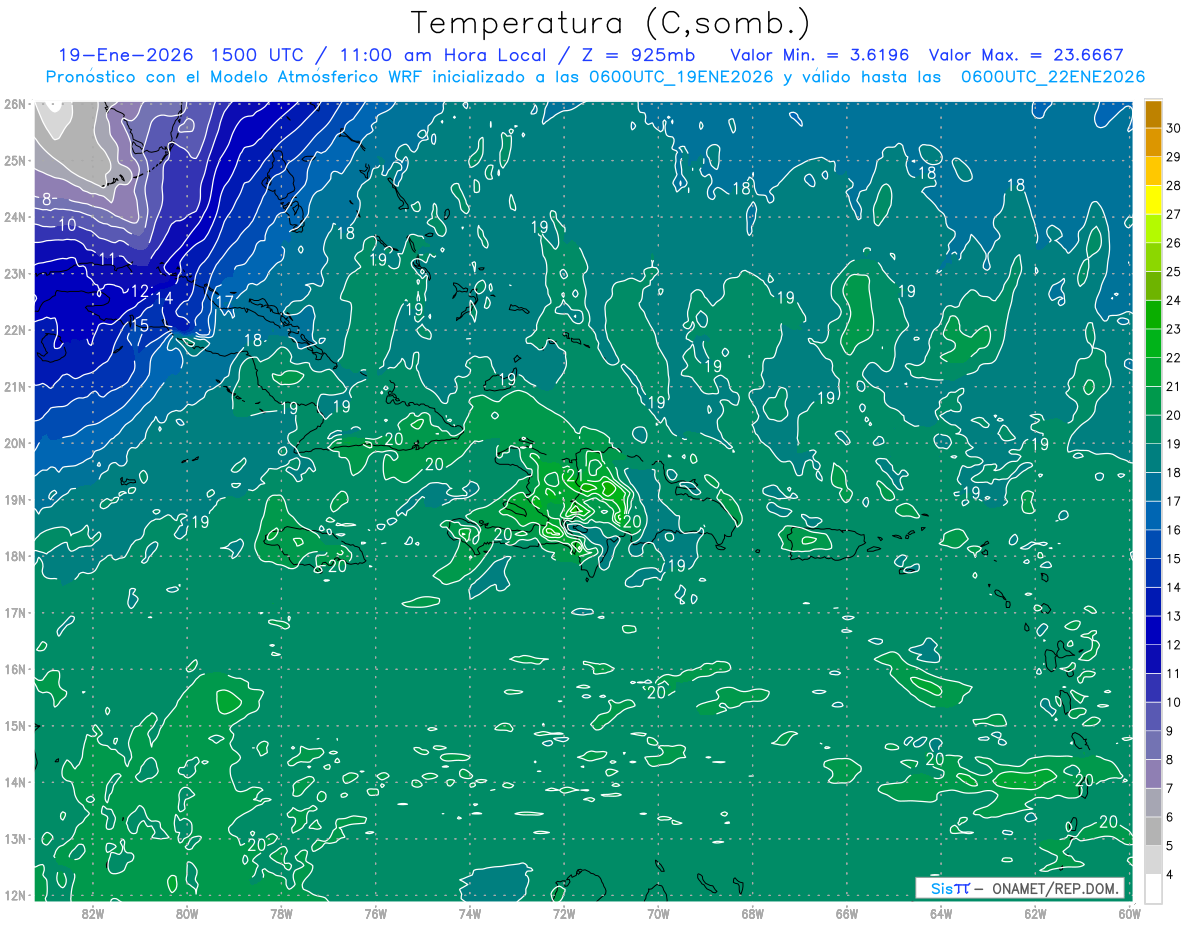Image resolution: width=1200 pixels, height=927 pixels.
Task: Click the '24N' latitude axis label
Action: pyautogui.click(x=14, y=217)
